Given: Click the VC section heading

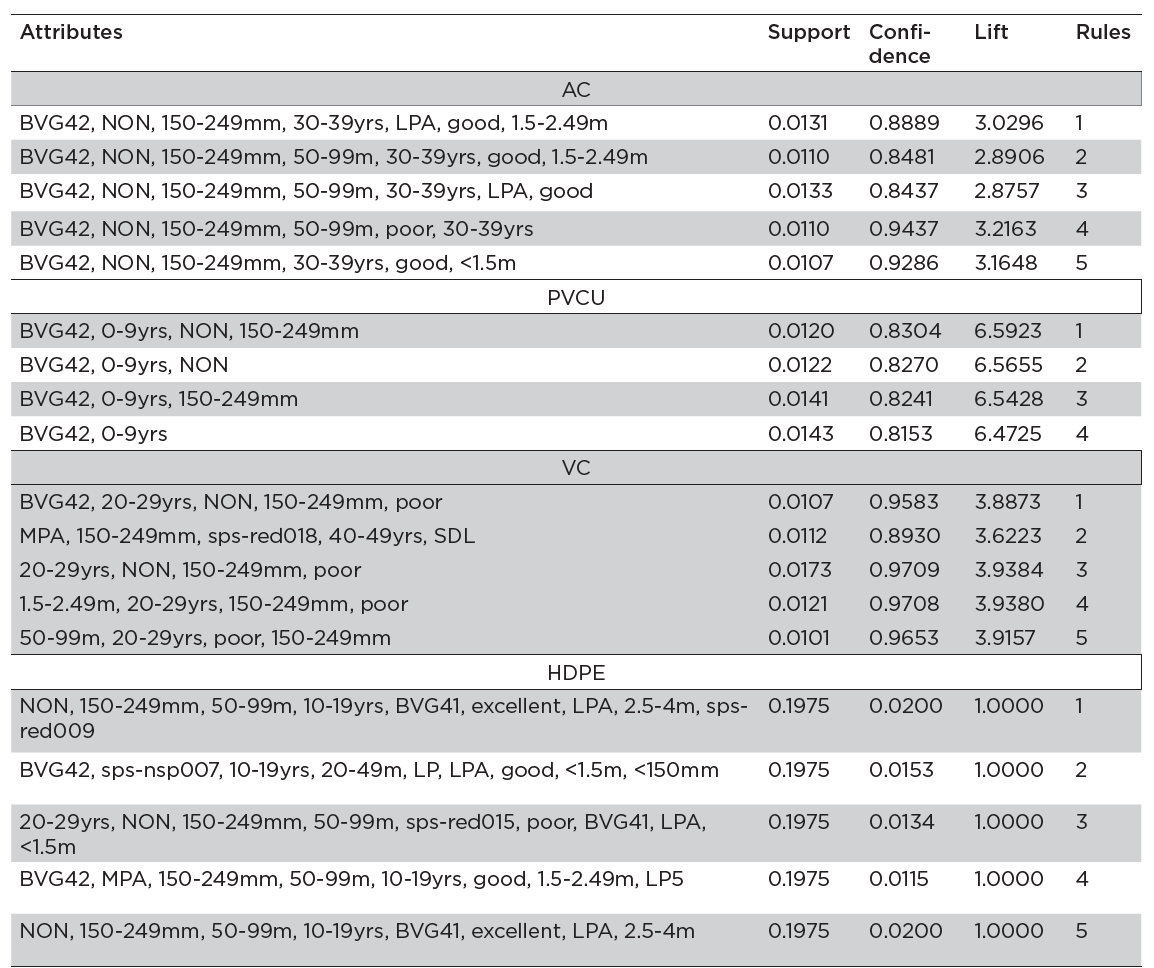Looking at the screenshot, I should [576, 468].
